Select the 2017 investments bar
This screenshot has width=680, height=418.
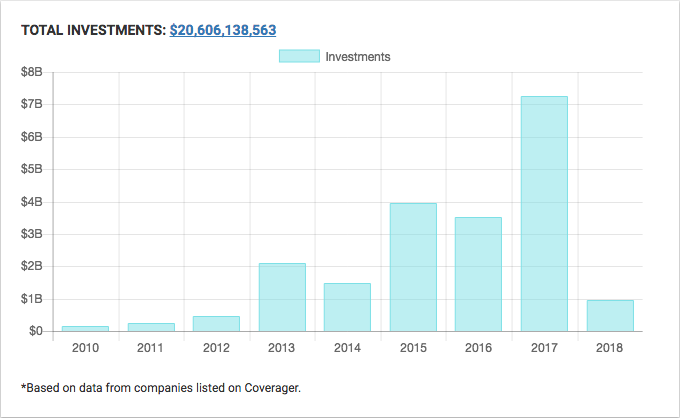pyautogui.click(x=544, y=213)
